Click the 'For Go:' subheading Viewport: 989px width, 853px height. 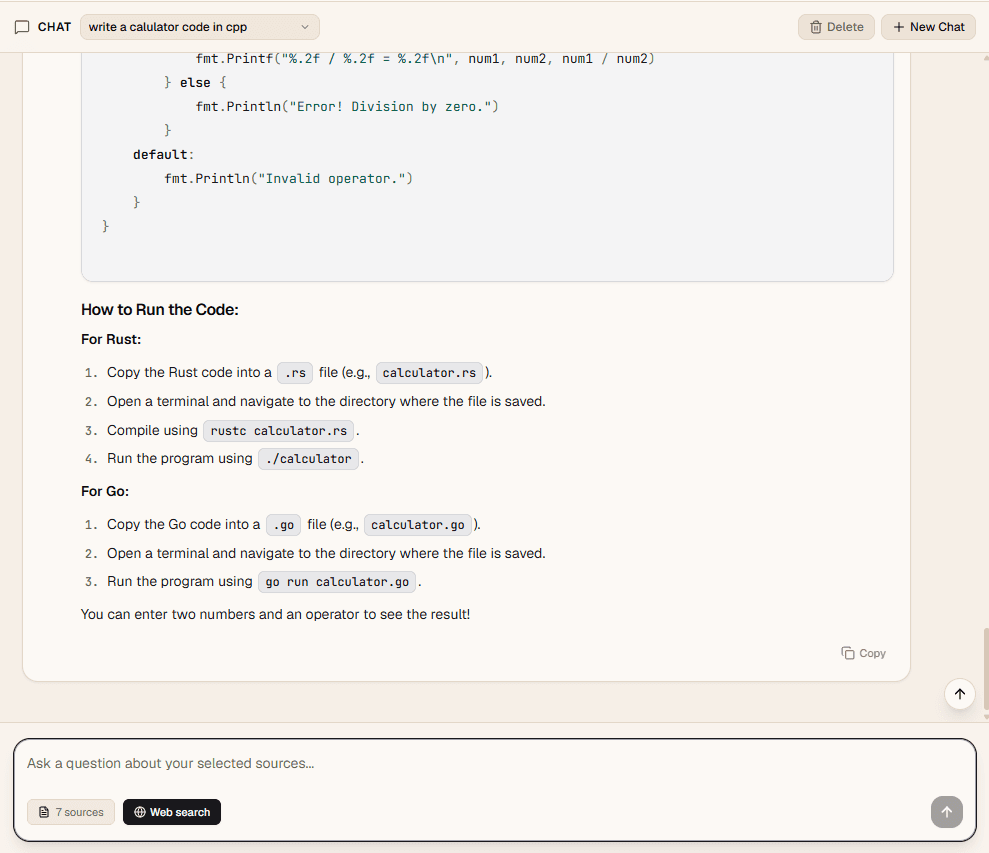[x=105, y=491]
